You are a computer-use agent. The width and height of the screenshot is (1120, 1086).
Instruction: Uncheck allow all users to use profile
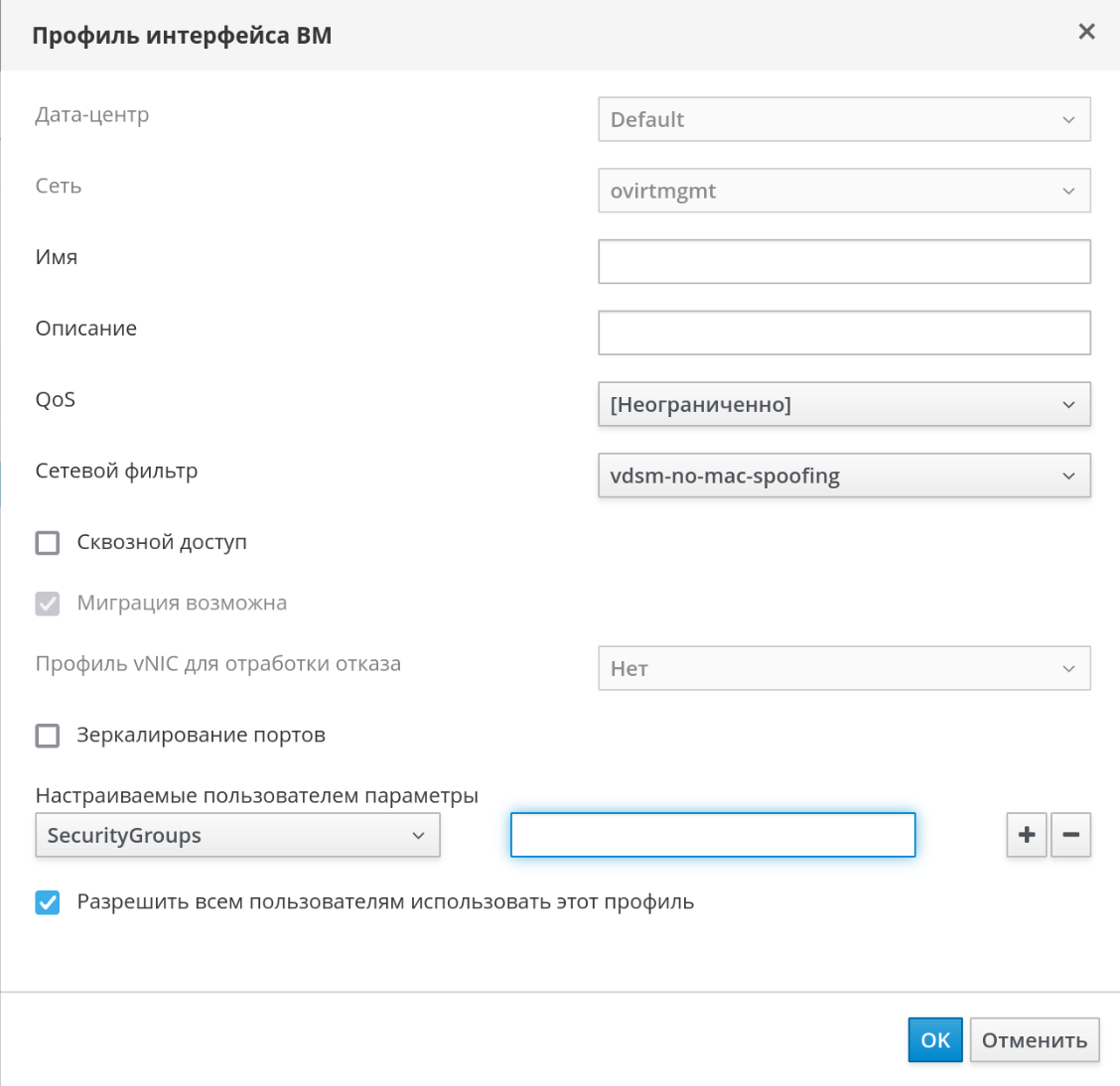click(48, 902)
